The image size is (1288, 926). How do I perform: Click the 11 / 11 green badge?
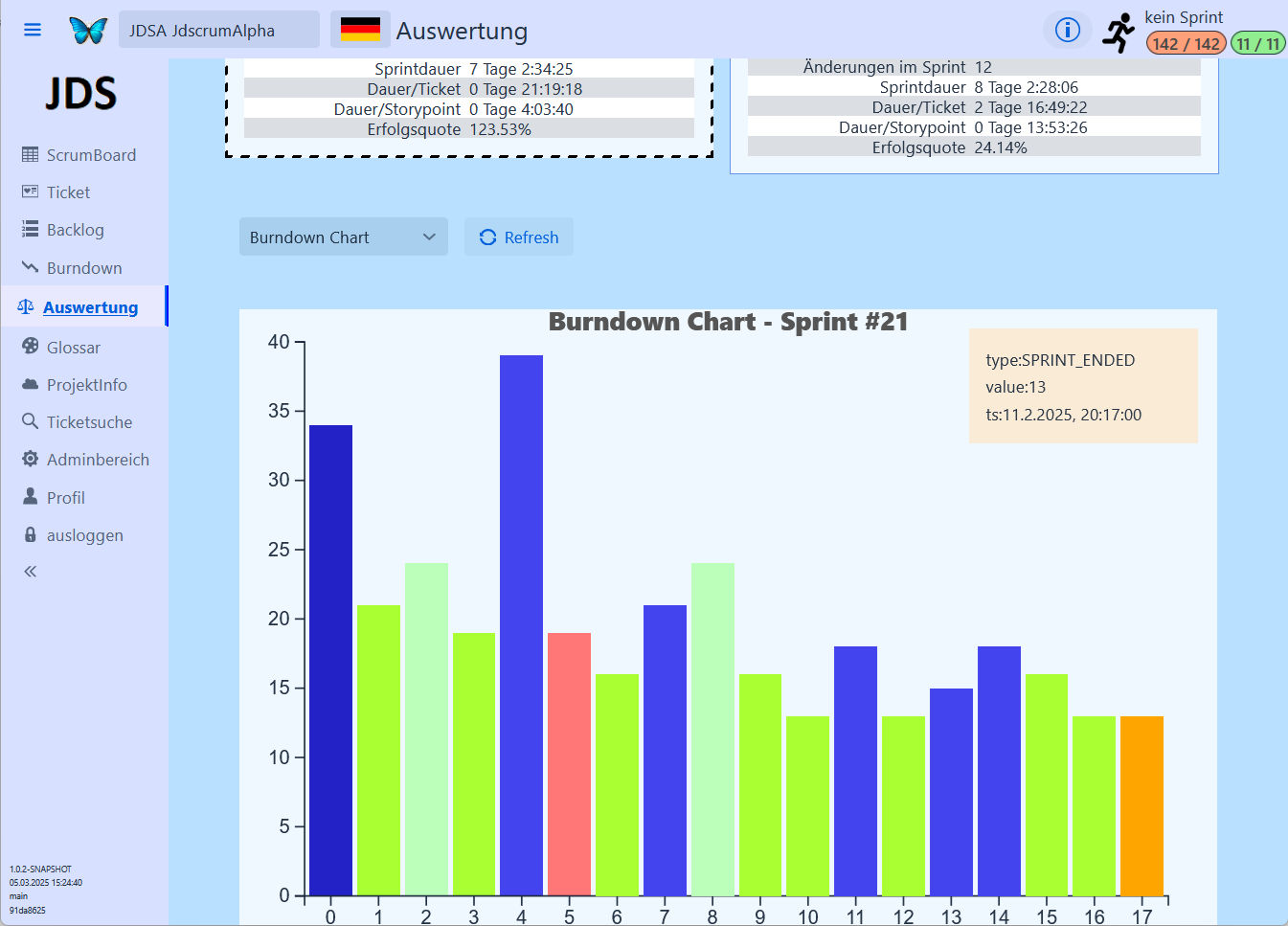(1257, 43)
